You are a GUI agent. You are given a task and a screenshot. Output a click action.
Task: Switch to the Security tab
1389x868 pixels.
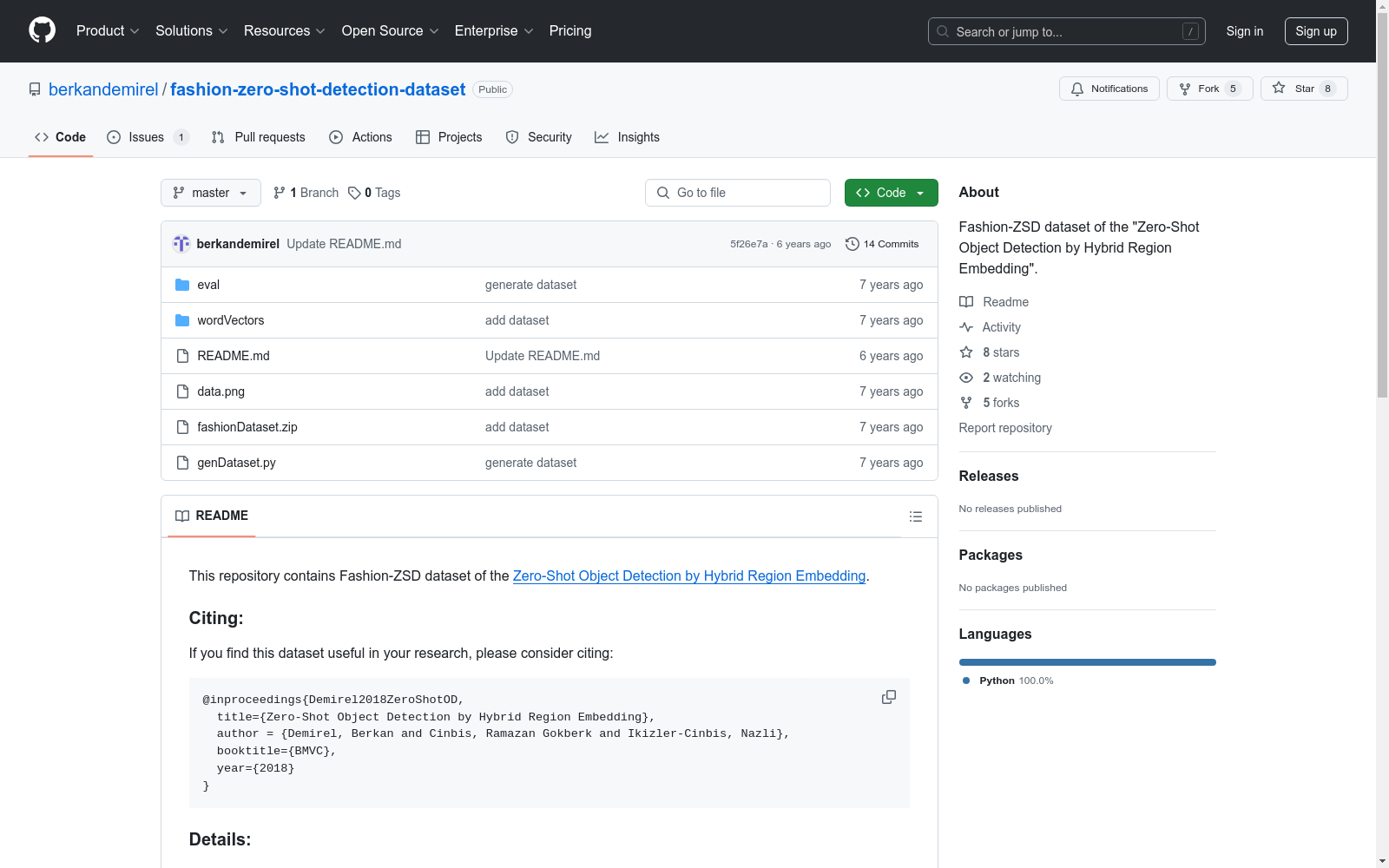point(539,137)
